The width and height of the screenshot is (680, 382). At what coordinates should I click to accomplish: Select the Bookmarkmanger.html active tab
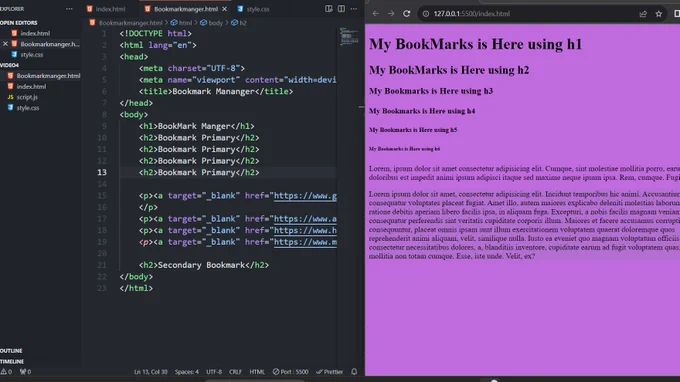click(186, 9)
